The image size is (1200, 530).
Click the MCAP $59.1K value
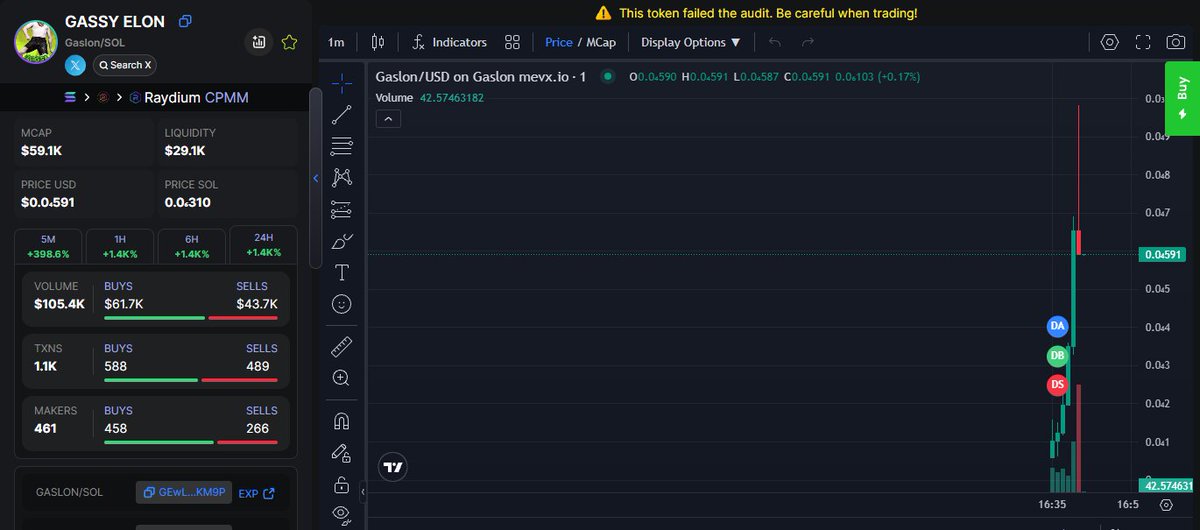pos(42,151)
